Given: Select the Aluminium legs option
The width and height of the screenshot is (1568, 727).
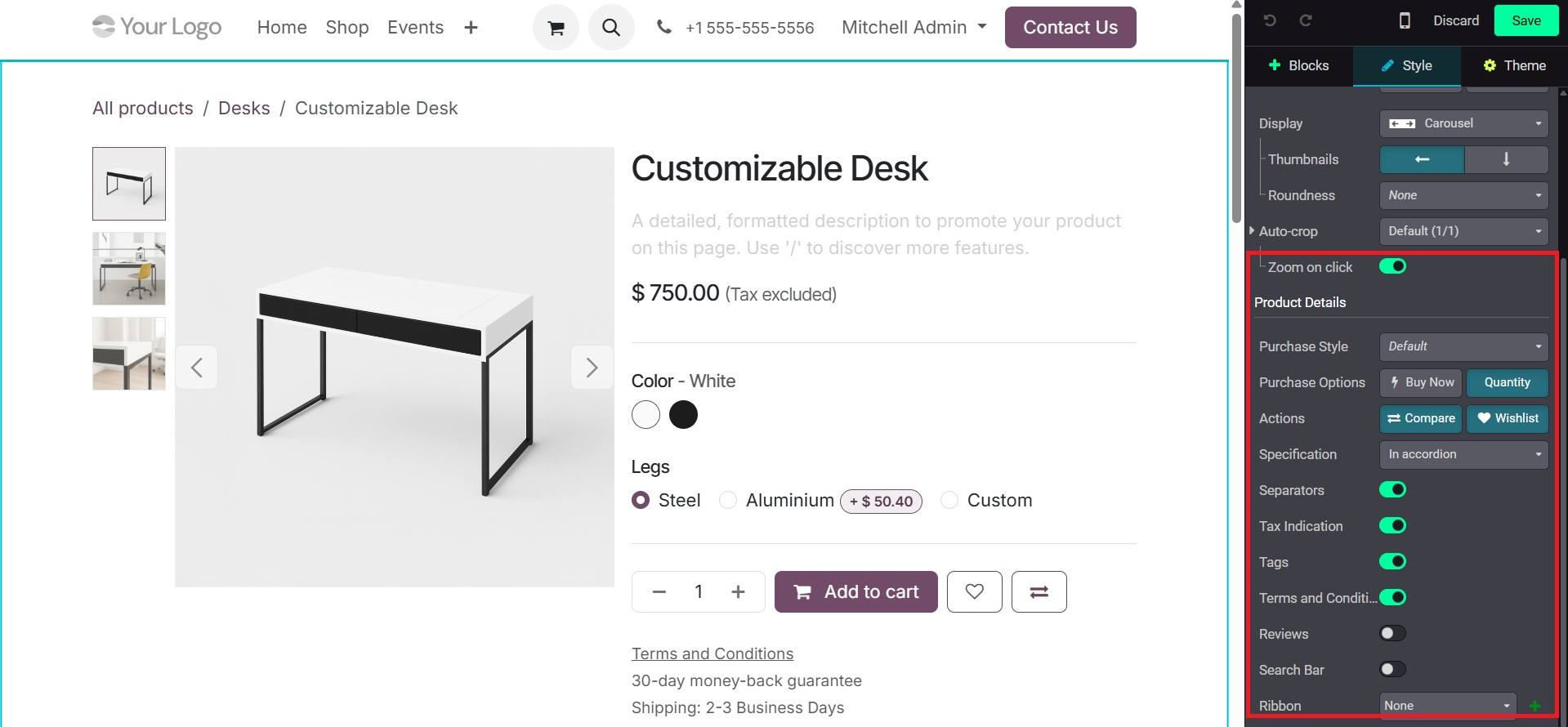Looking at the screenshot, I should [x=728, y=500].
